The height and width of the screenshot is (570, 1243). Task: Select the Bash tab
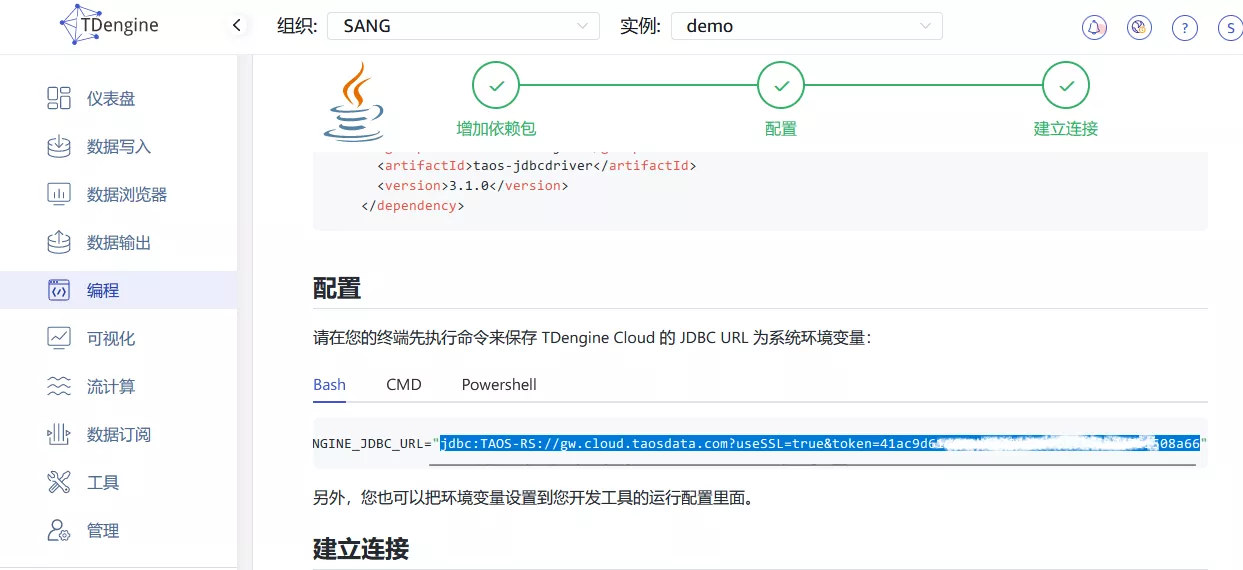(329, 385)
